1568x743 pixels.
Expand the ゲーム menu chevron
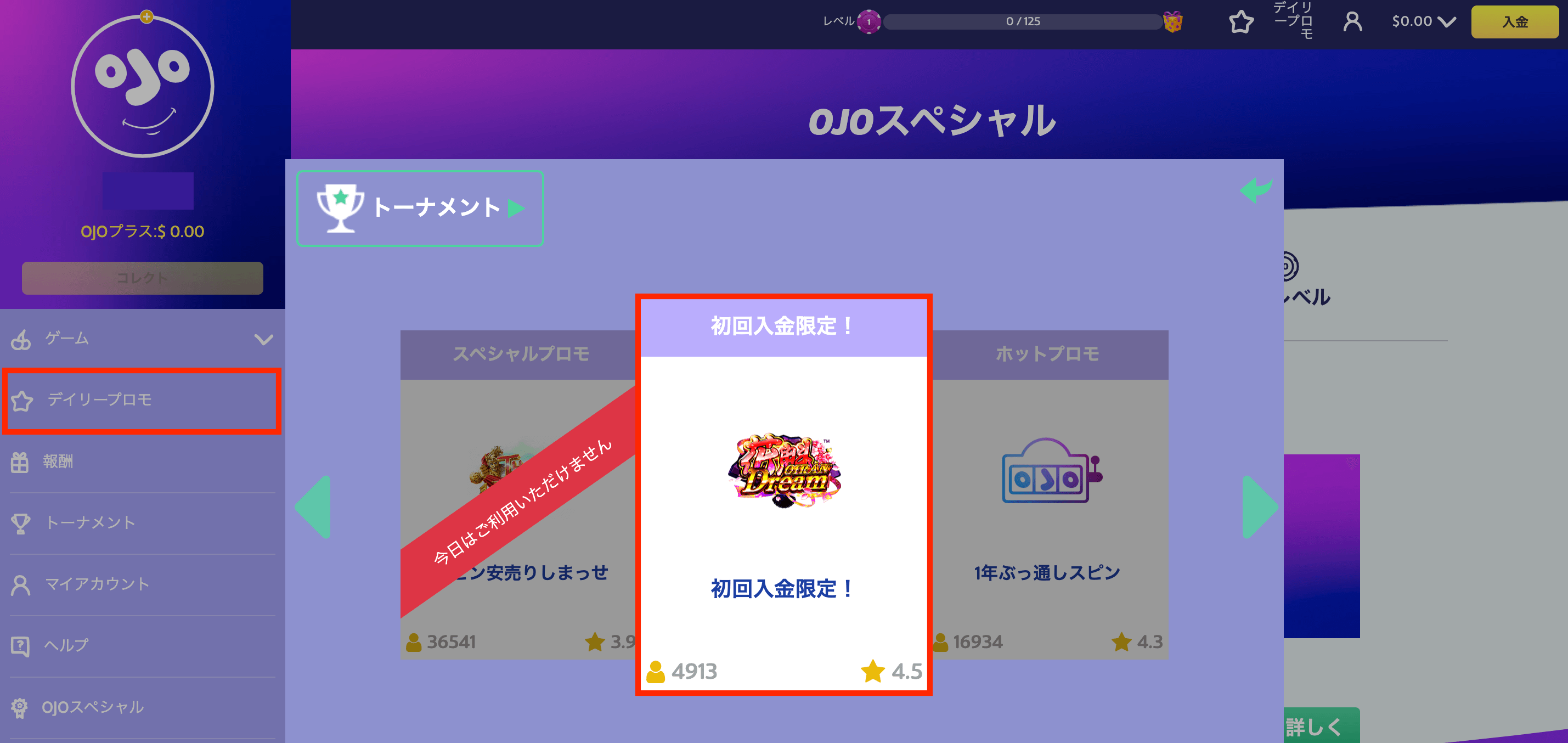coord(263,339)
